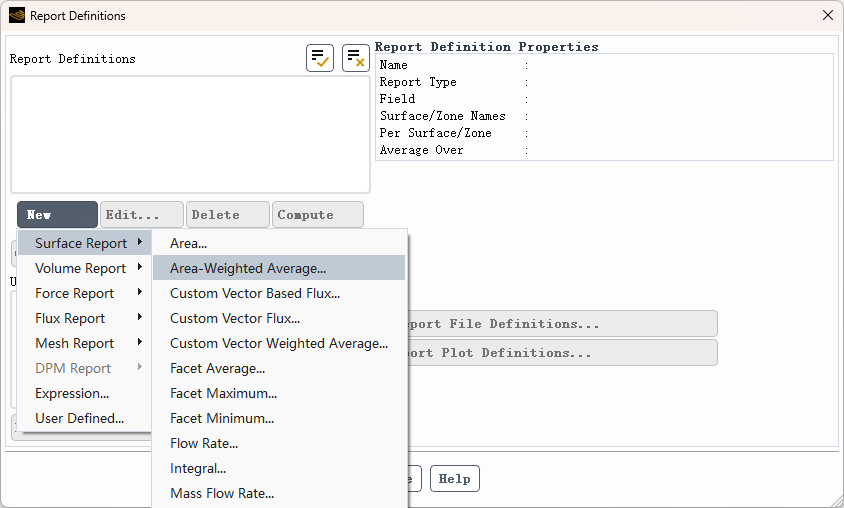Choose Integral... surface report
The image size is (844, 508).
click(198, 468)
